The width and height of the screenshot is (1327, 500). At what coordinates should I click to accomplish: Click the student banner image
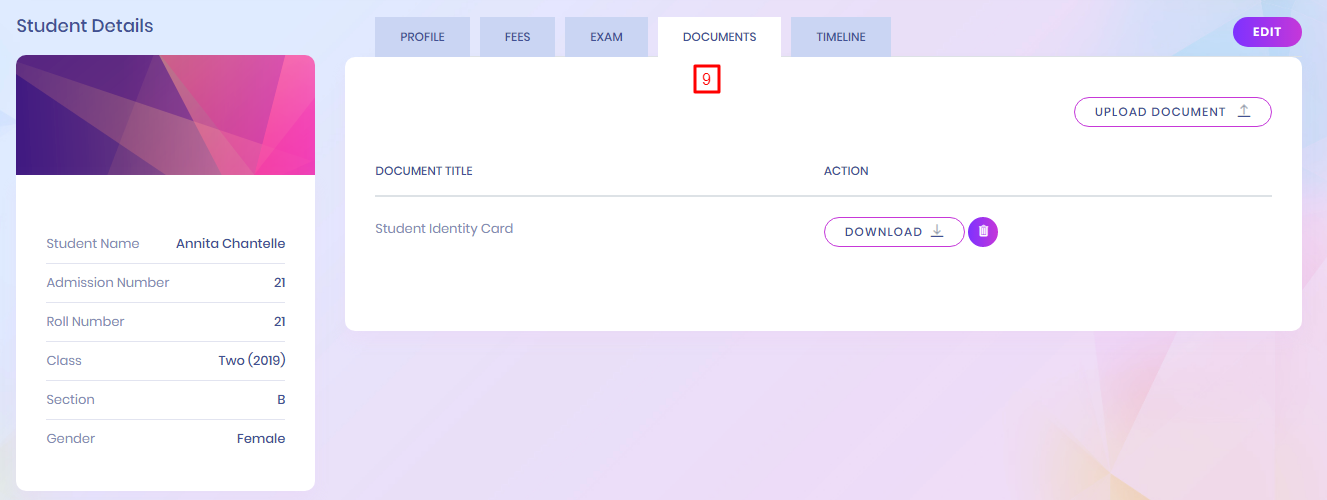point(165,115)
